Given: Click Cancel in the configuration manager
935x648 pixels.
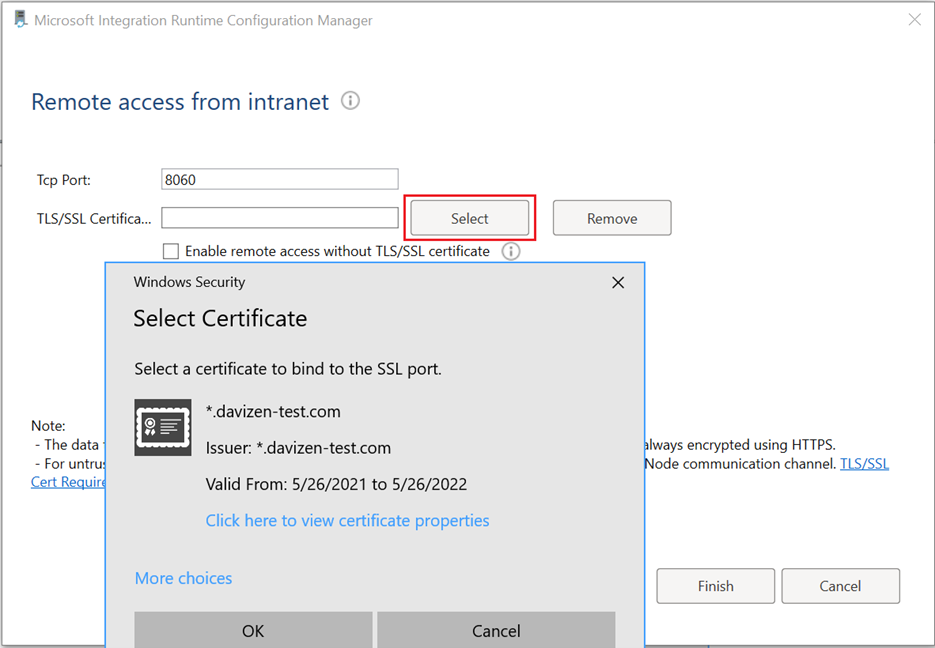Looking at the screenshot, I should coord(840,585).
